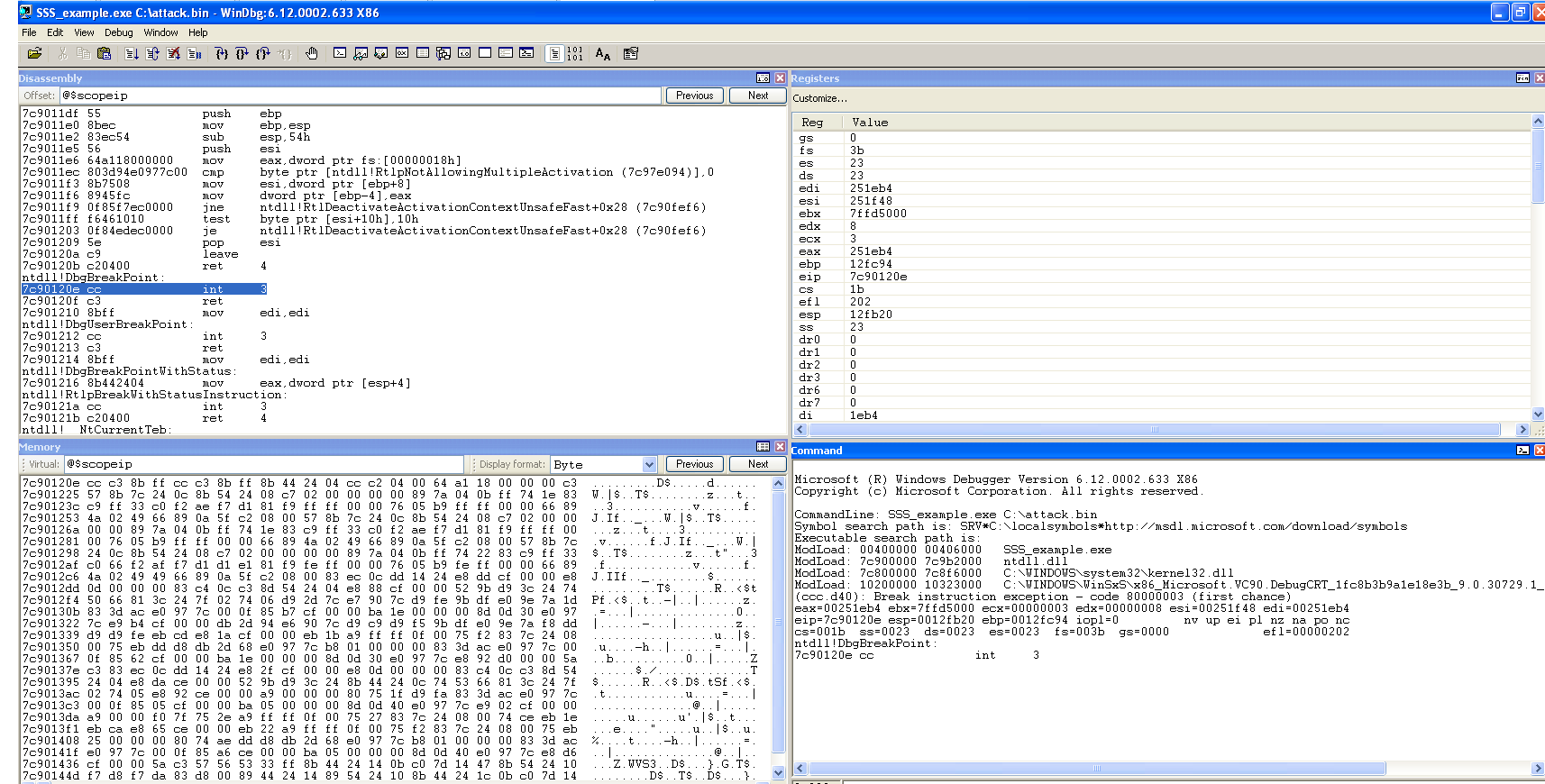
Task: Click the Memory panel scrollbar down arrow
Action: point(779,773)
